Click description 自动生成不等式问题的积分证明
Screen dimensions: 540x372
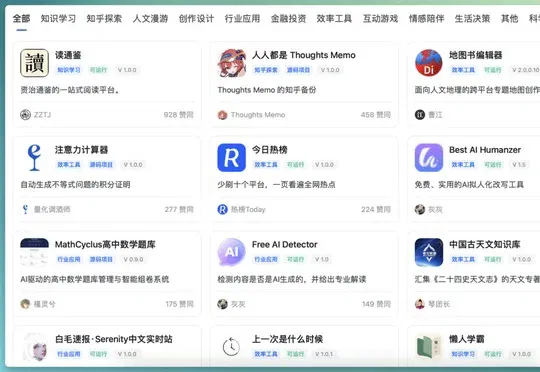coord(75,185)
